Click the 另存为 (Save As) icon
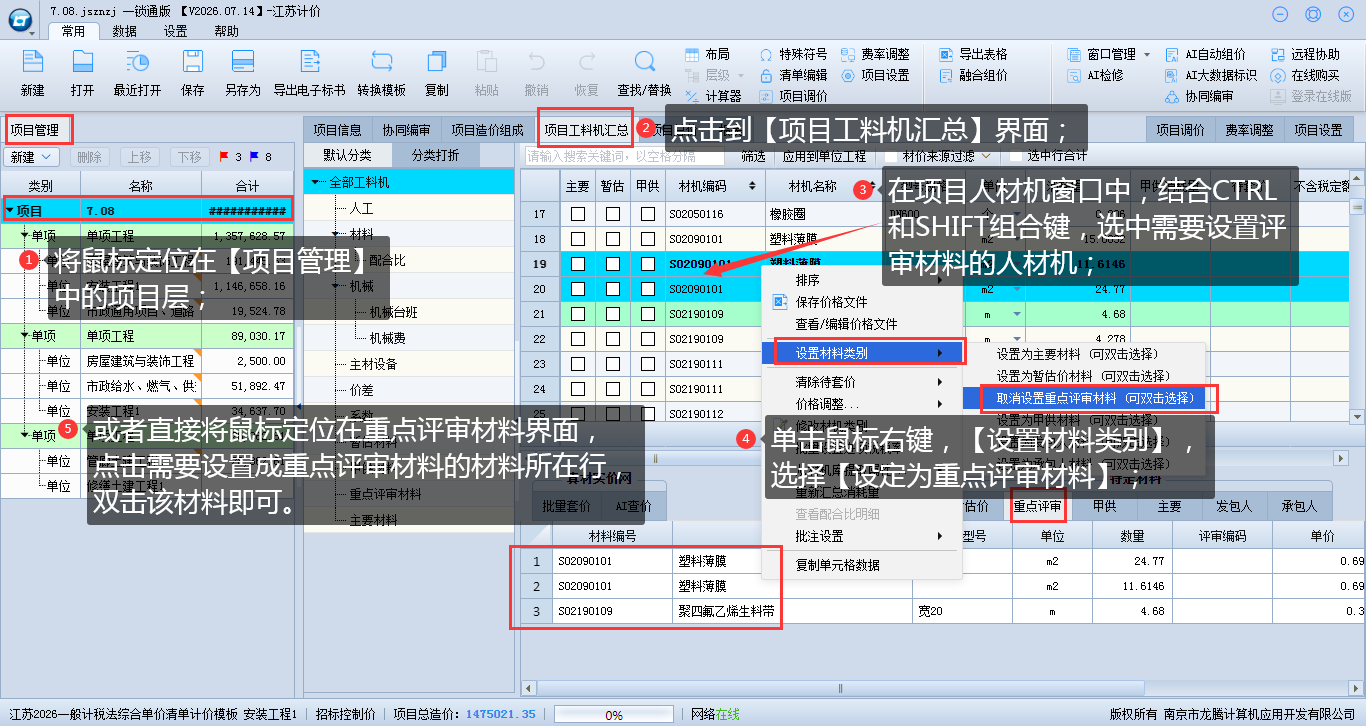The width and height of the screenshot is (1366, 726). click(242, 62)
